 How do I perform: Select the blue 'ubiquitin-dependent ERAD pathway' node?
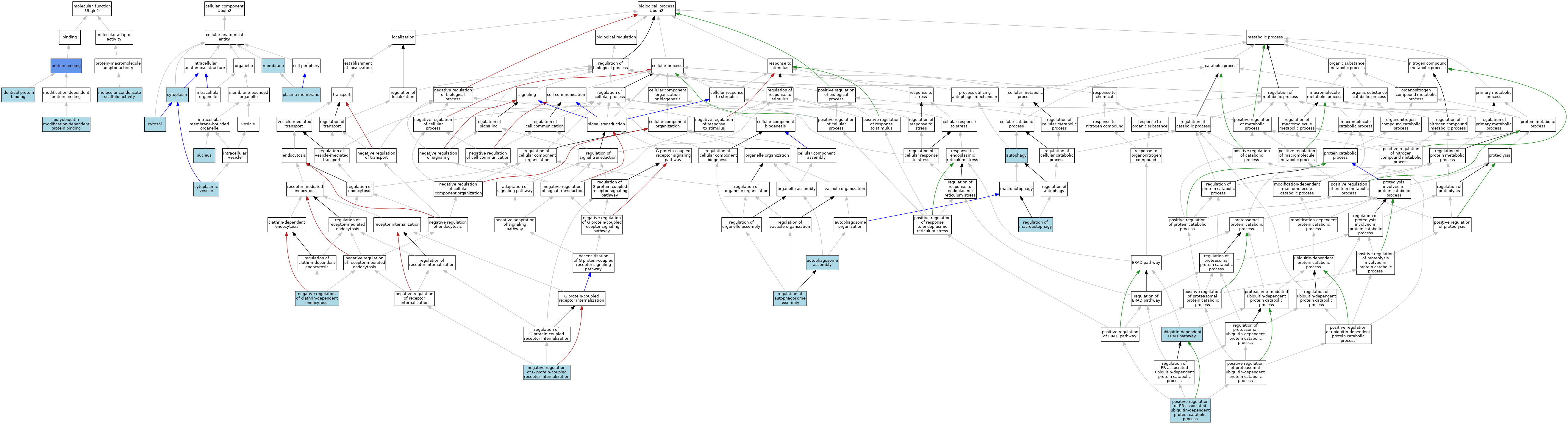pos(1182,334)
